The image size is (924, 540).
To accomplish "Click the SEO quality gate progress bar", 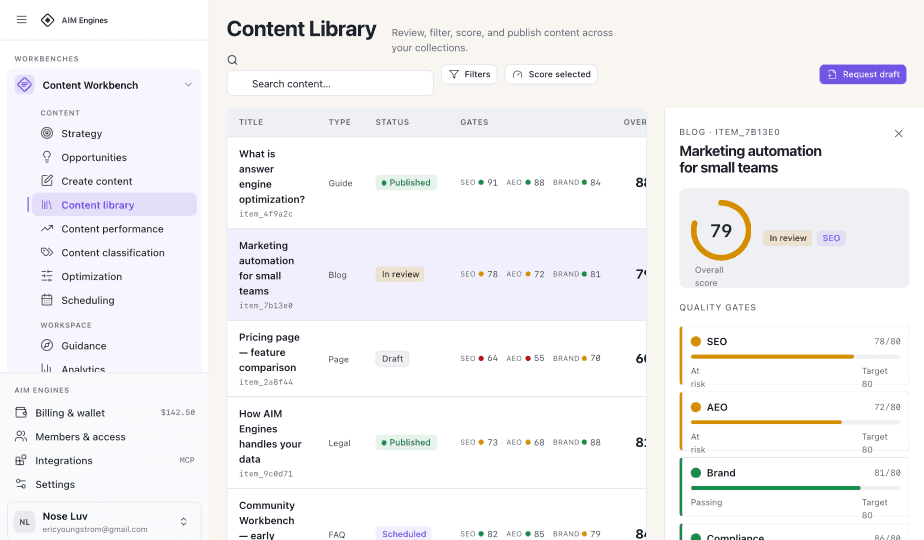I will (x=795, y=357).
